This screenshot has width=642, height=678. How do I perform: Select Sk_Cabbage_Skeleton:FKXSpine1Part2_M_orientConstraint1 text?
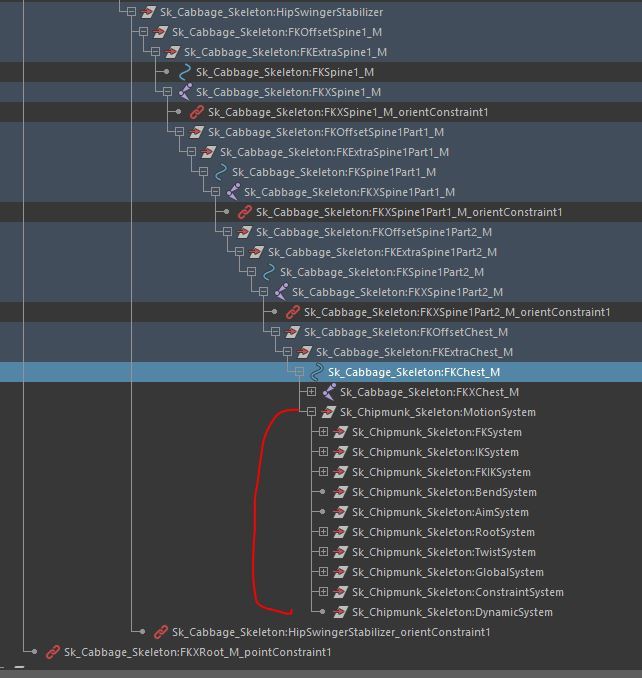[457, 312]
